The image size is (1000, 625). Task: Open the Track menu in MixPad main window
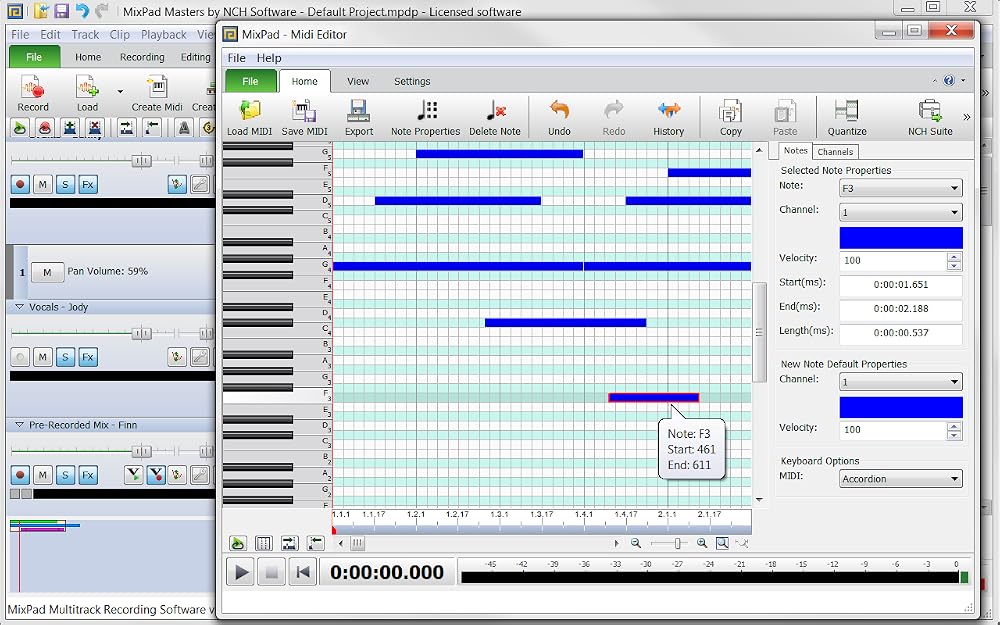[x=85, y=34]
